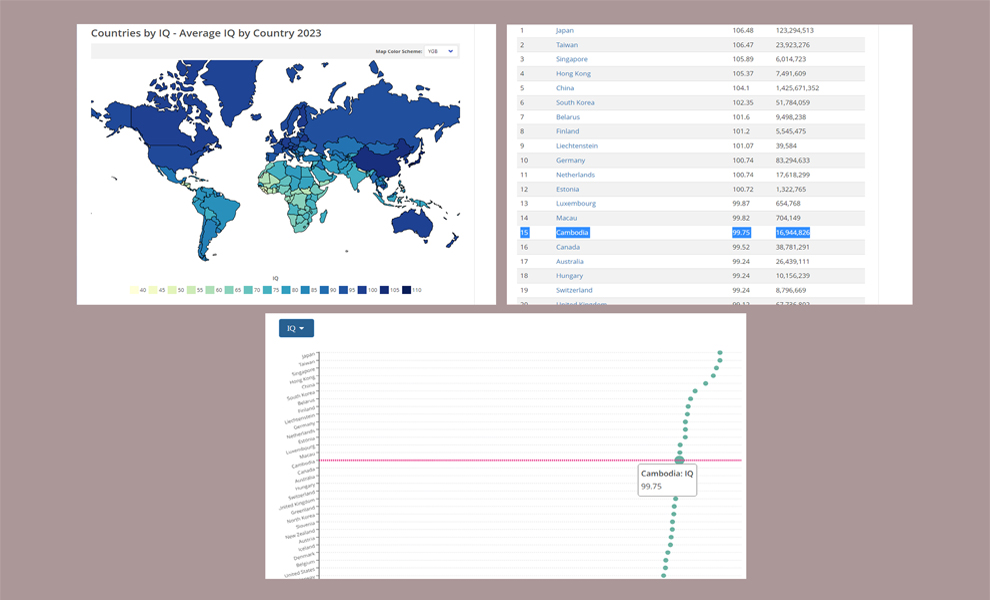Open the Japan link in the table
990x600 pixels.
[x=565, y=30]
